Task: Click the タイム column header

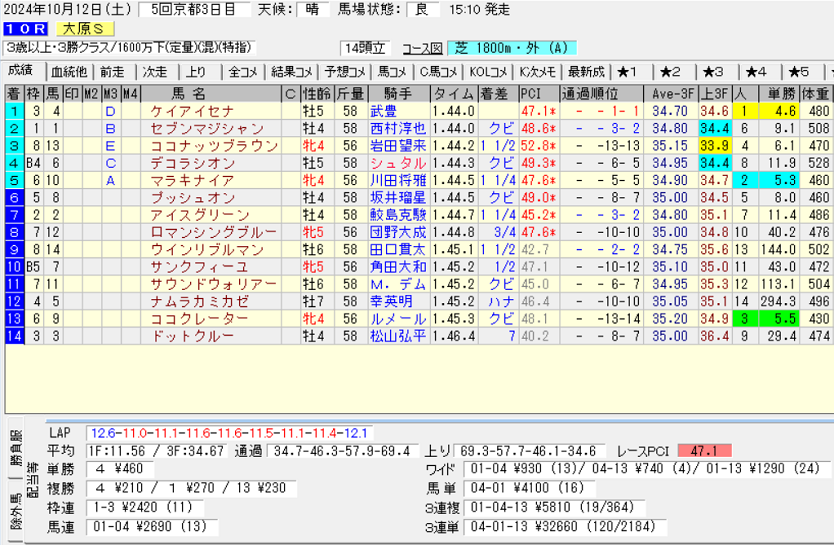Action: coord(453,93)
